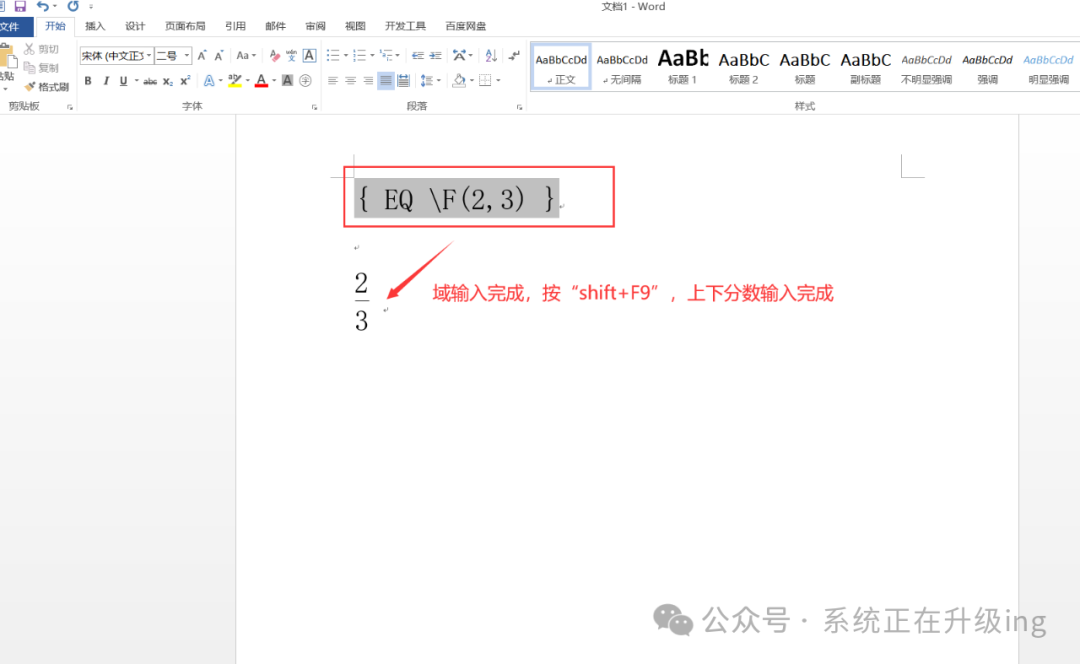Open Asian layout (A with arrows) dropdown
The width and height of the screenshot is (1080, 664).
[x=462, y=55]
